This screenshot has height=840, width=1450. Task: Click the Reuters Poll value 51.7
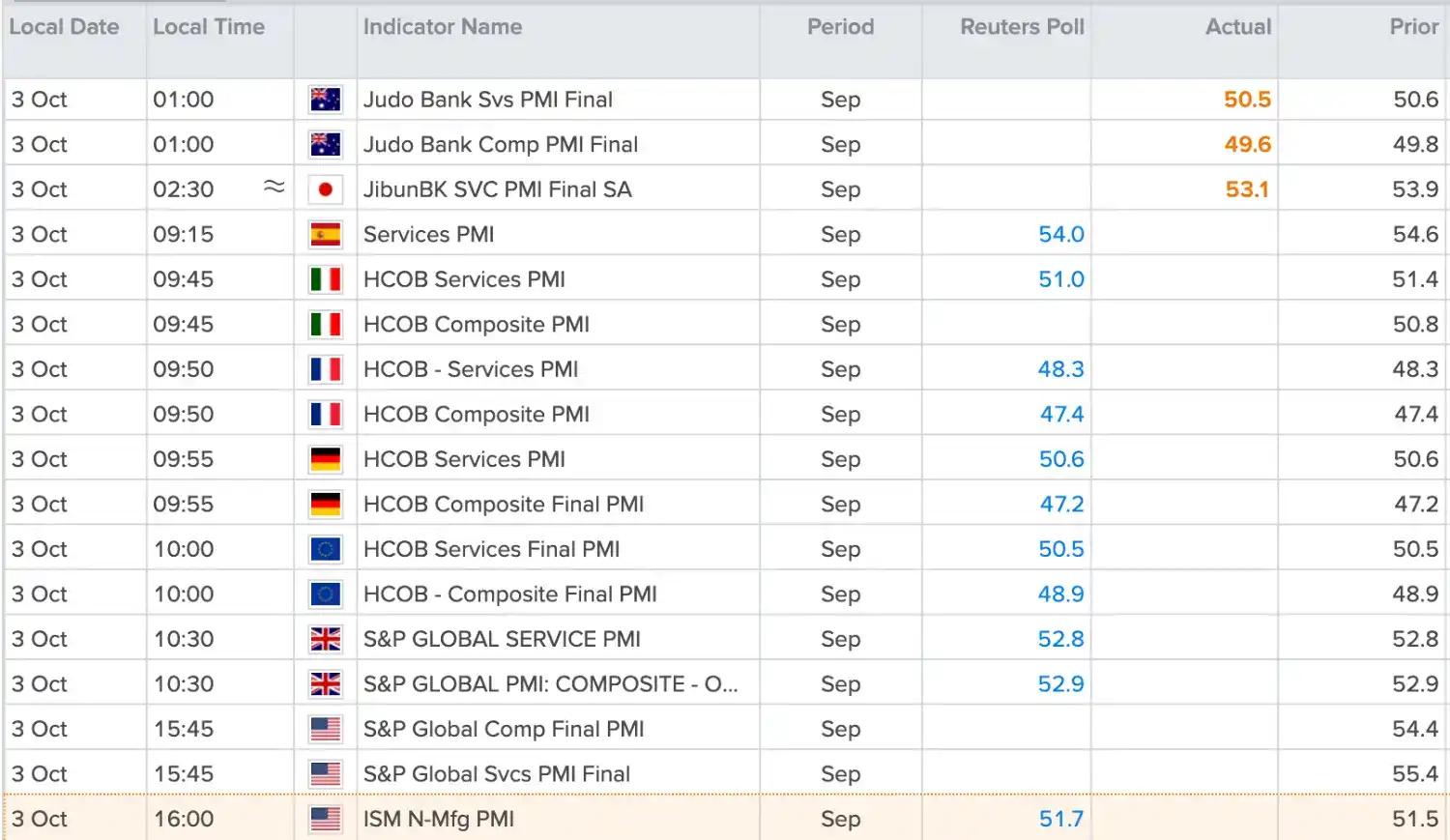[x=1061, y=819]
